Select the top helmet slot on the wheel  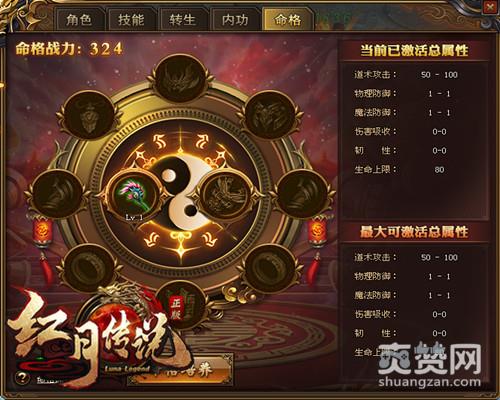[180, 78]
